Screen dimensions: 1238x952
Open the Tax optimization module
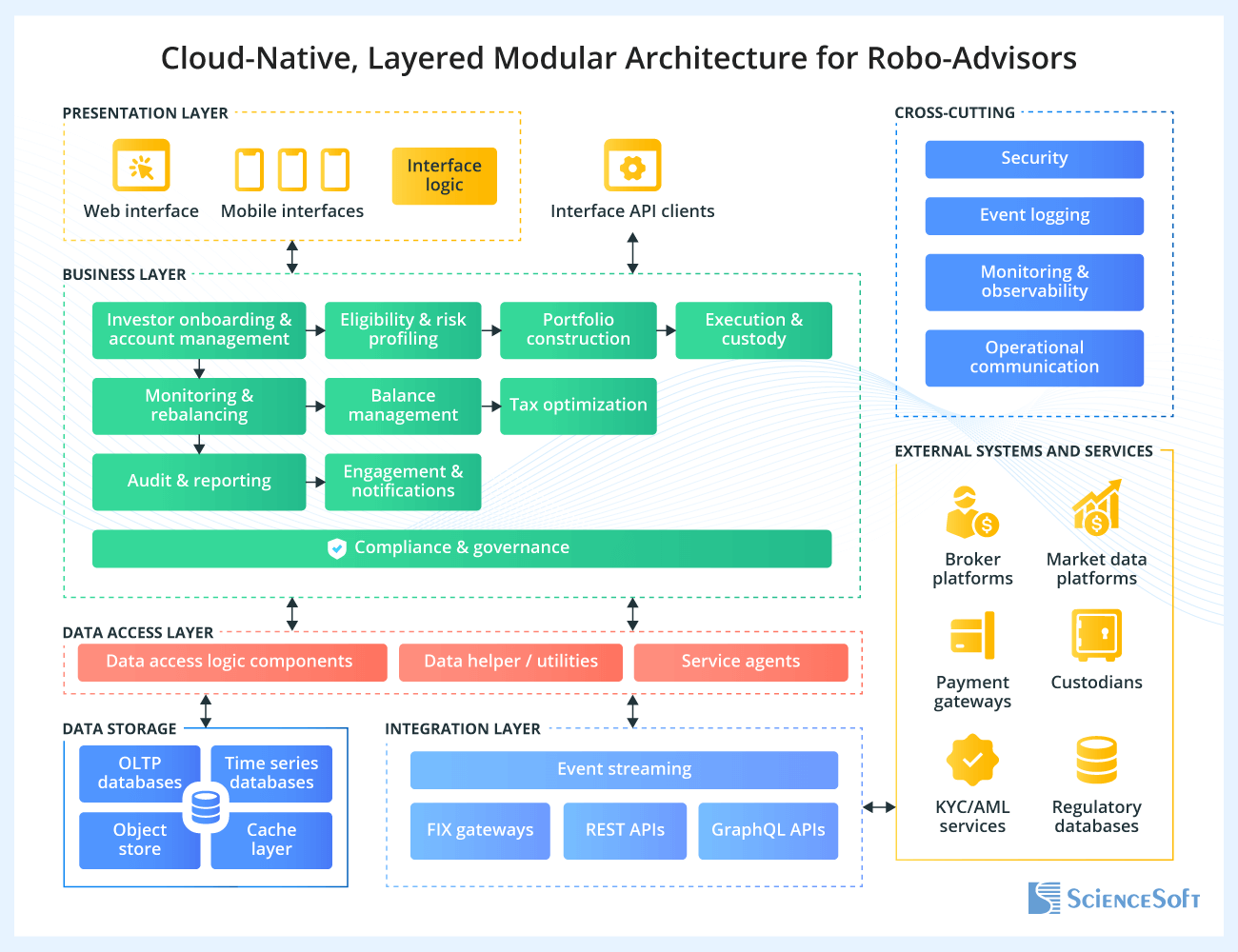pos(578,406)
